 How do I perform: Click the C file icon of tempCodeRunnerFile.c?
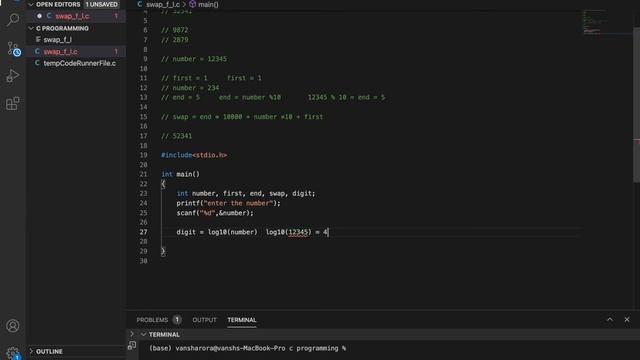pos(38,63)
